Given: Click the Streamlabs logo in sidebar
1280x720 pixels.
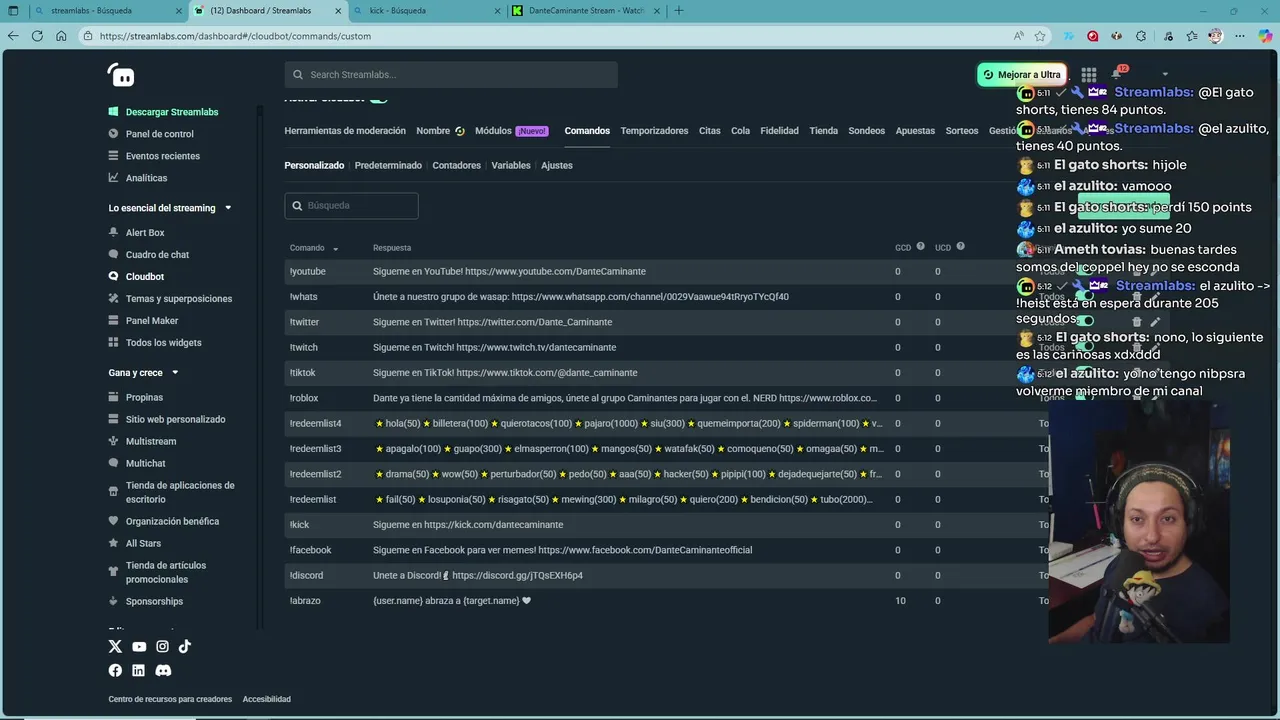Looking at the screenshot, I should click(120, 74).
